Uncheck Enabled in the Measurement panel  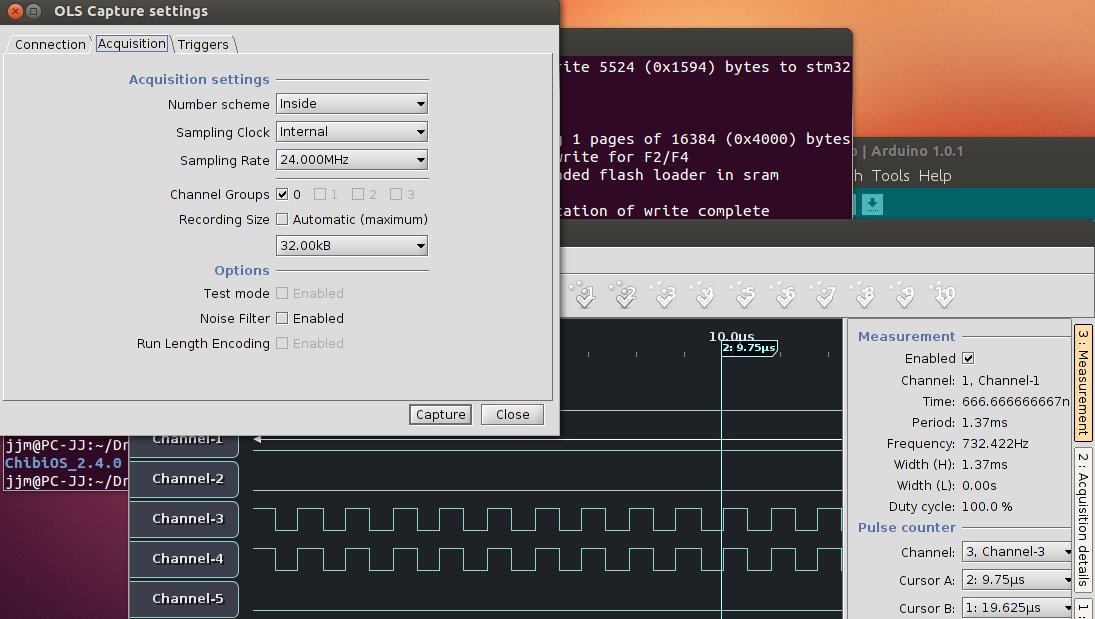967,358
